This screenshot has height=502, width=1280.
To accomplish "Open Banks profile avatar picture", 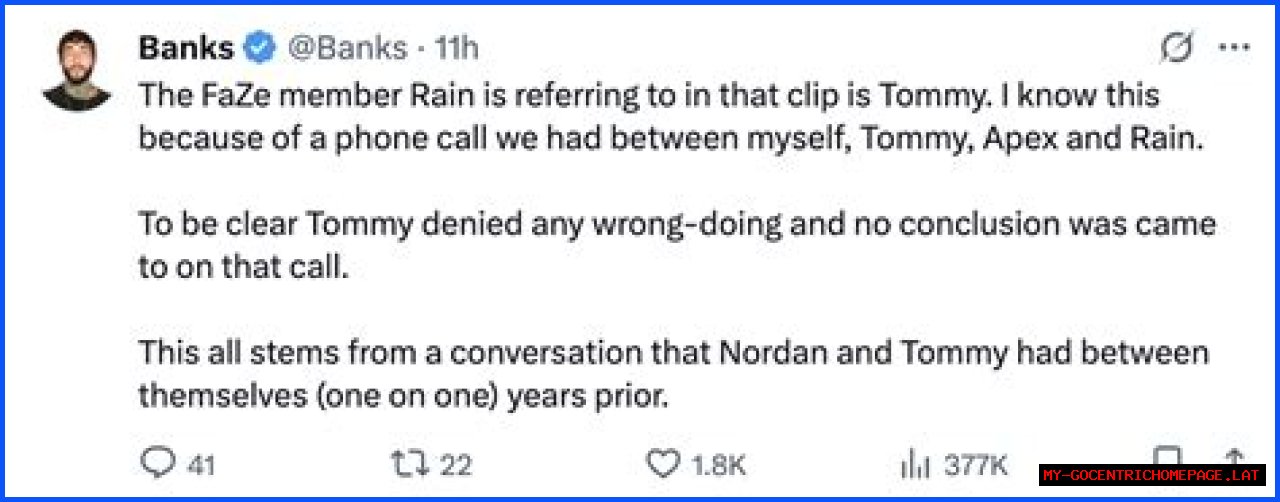I will 77,70.
